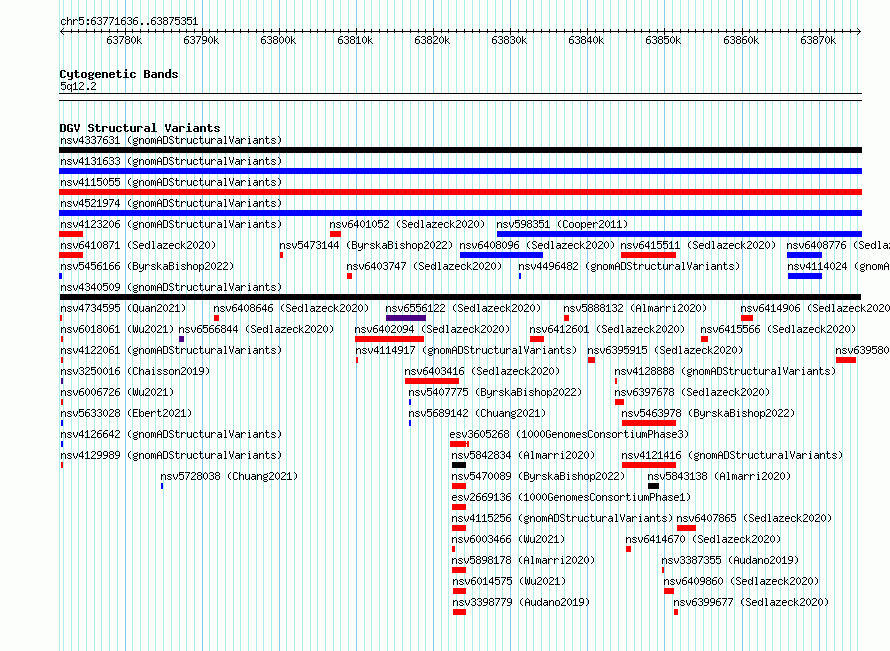
Task: Open nsv5888132 (Almarri2020) label
Action: tap(636, 308)
